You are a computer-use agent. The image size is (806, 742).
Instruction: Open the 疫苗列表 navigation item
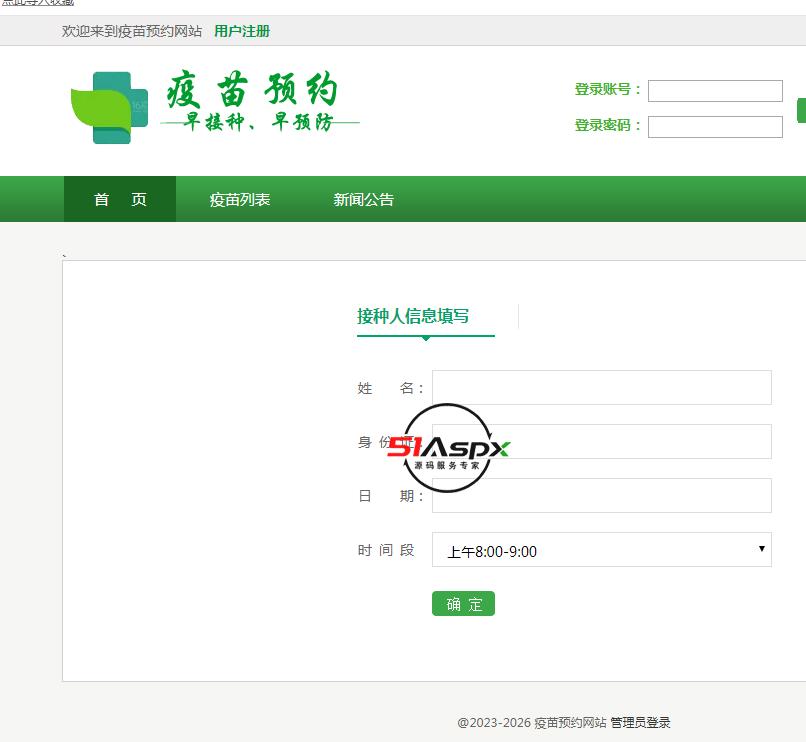[x=240, y=200]
